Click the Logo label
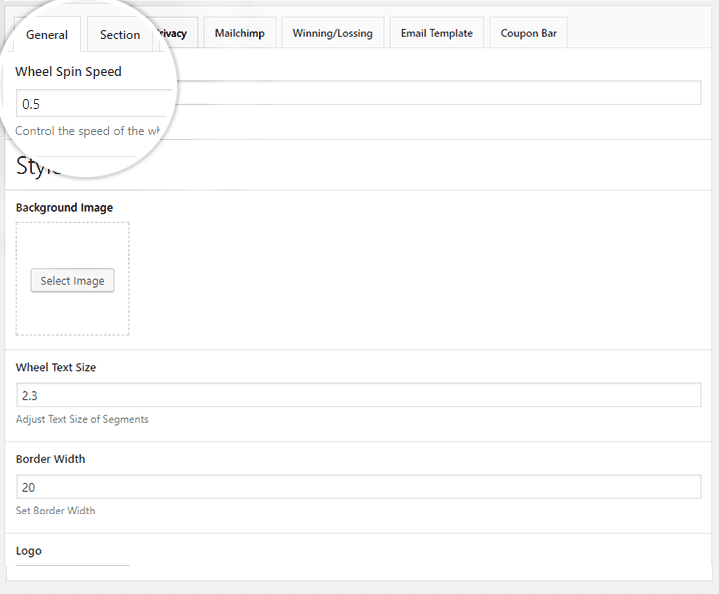Screen dimensions: 719x594 29,551
